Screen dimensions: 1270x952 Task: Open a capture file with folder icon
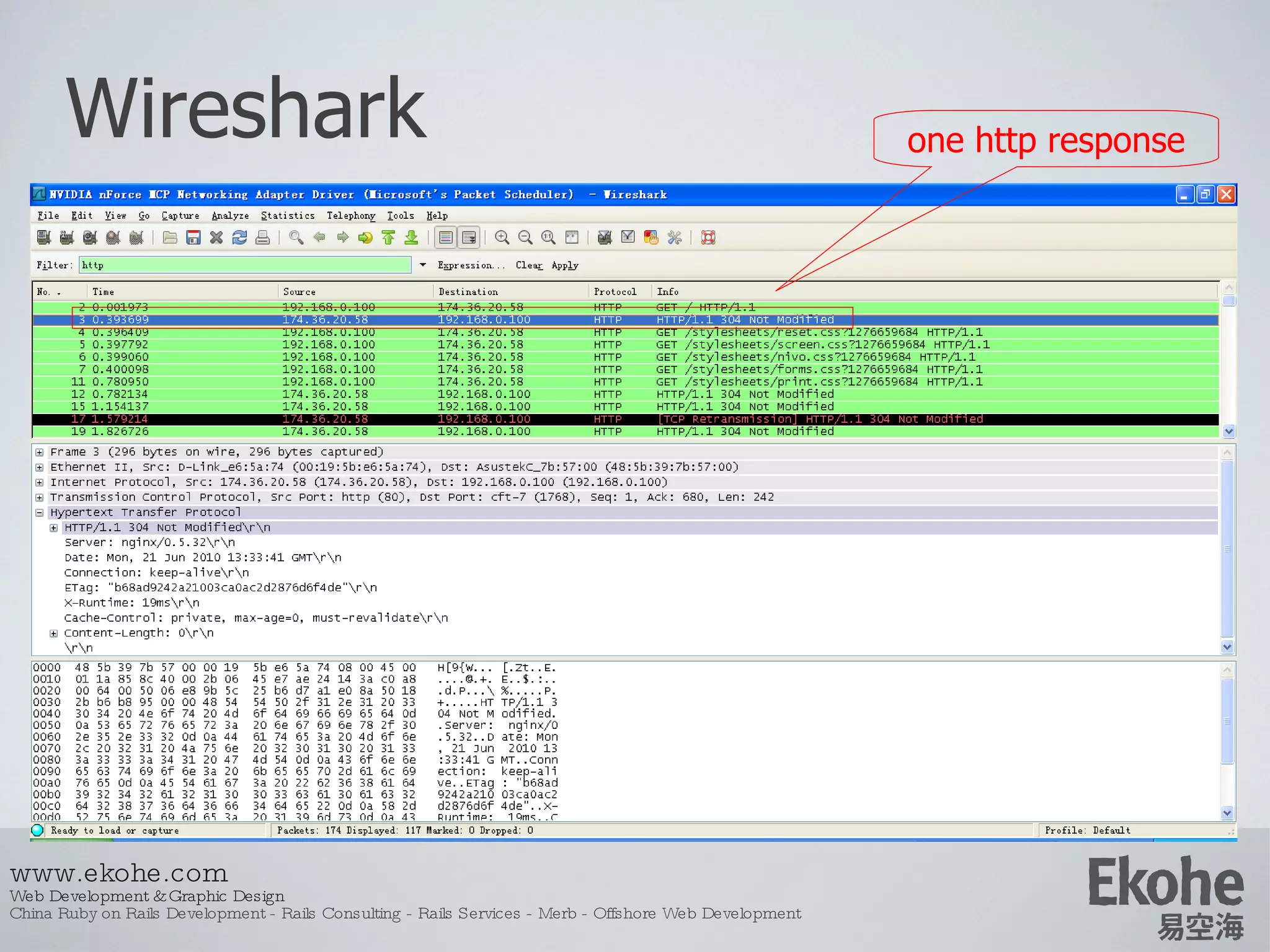170,237
